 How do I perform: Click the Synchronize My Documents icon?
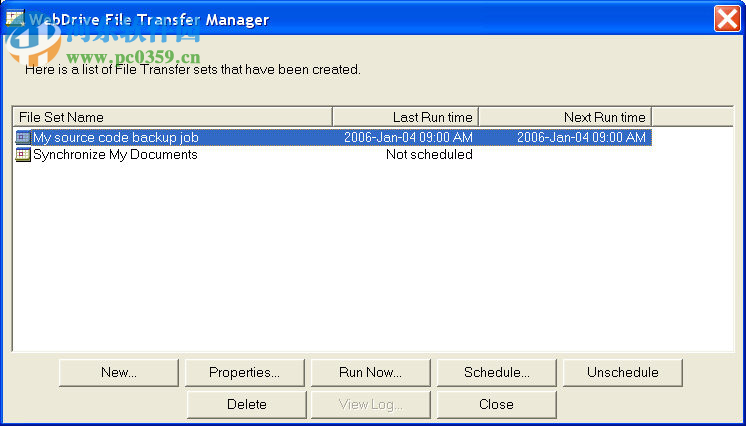23,155
